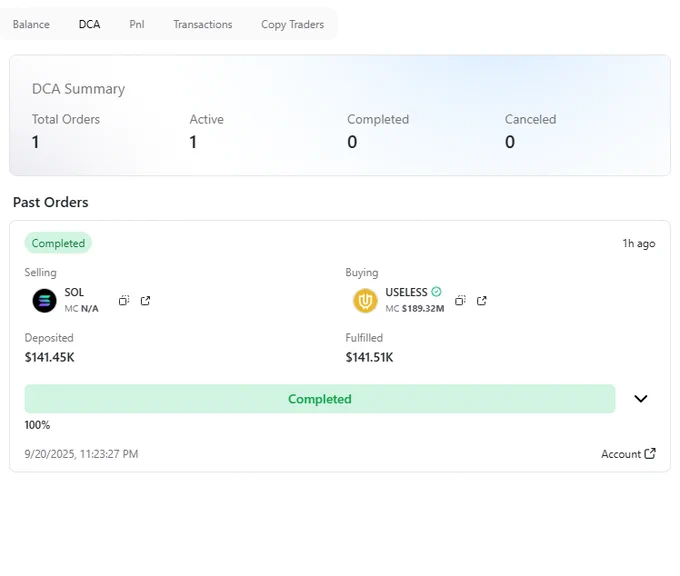Click the USELESS token logo

pos(365,301)
